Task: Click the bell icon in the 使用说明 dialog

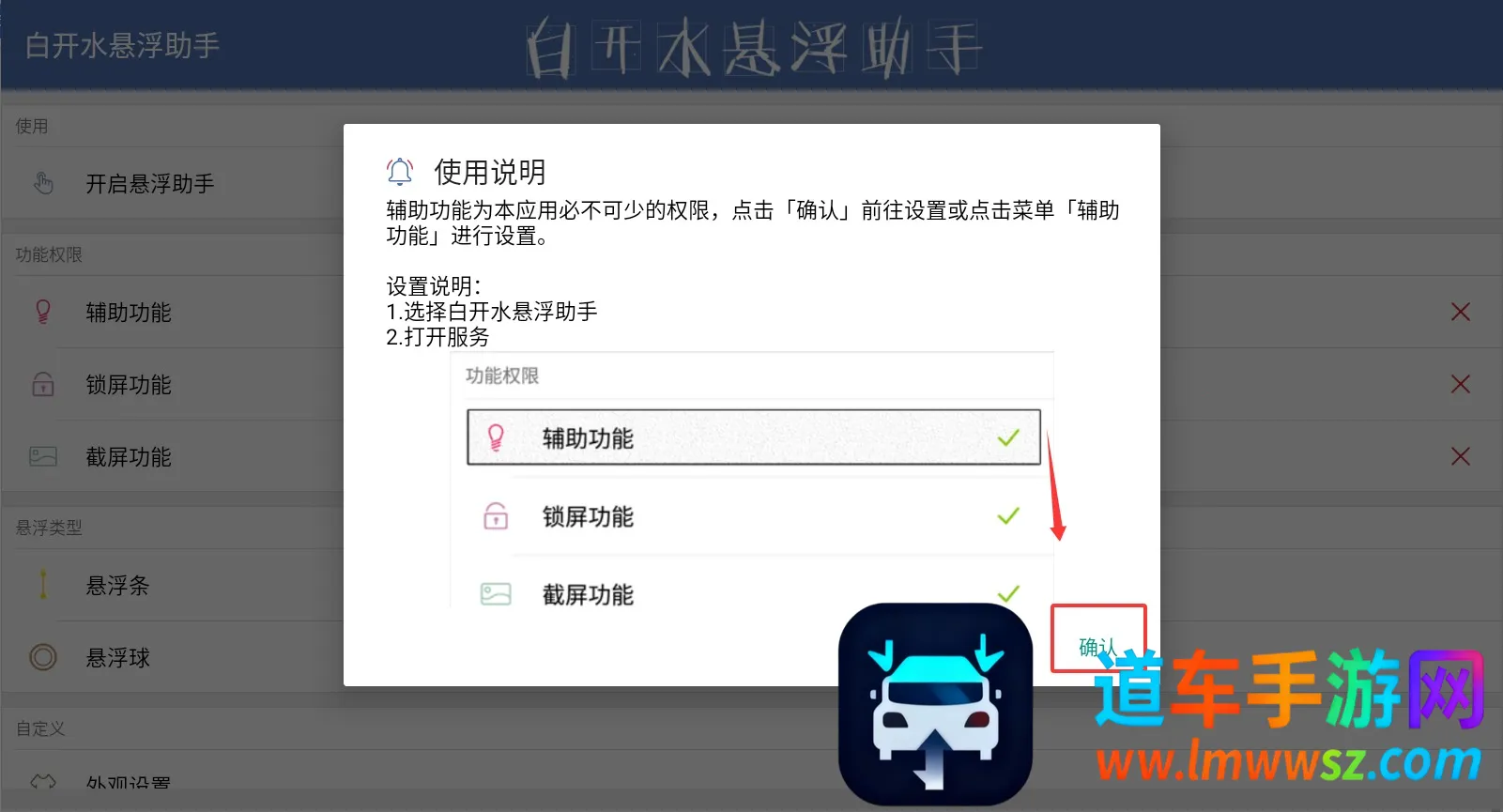Action: 400,172
